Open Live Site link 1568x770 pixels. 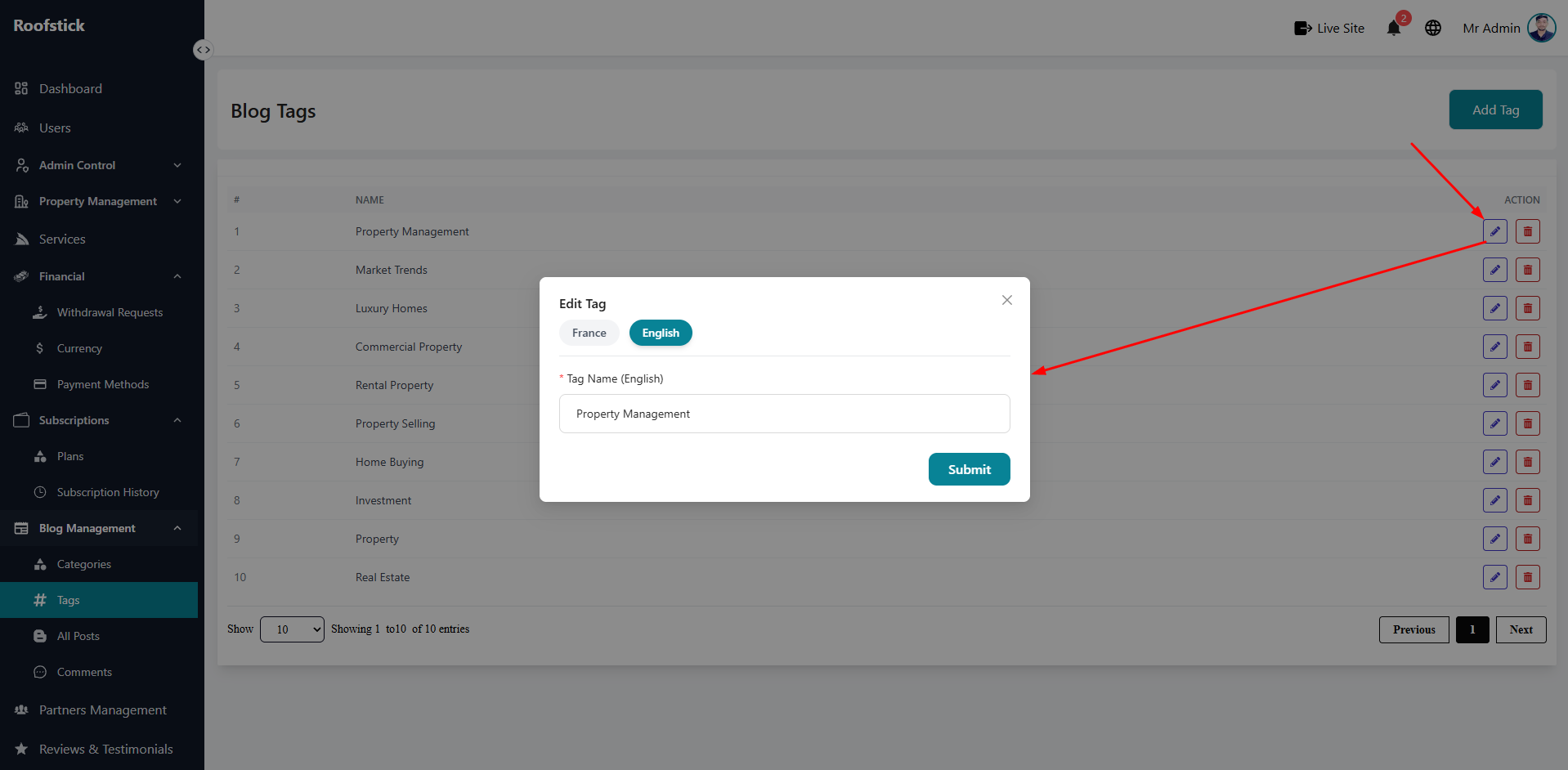click(1329, 28)
